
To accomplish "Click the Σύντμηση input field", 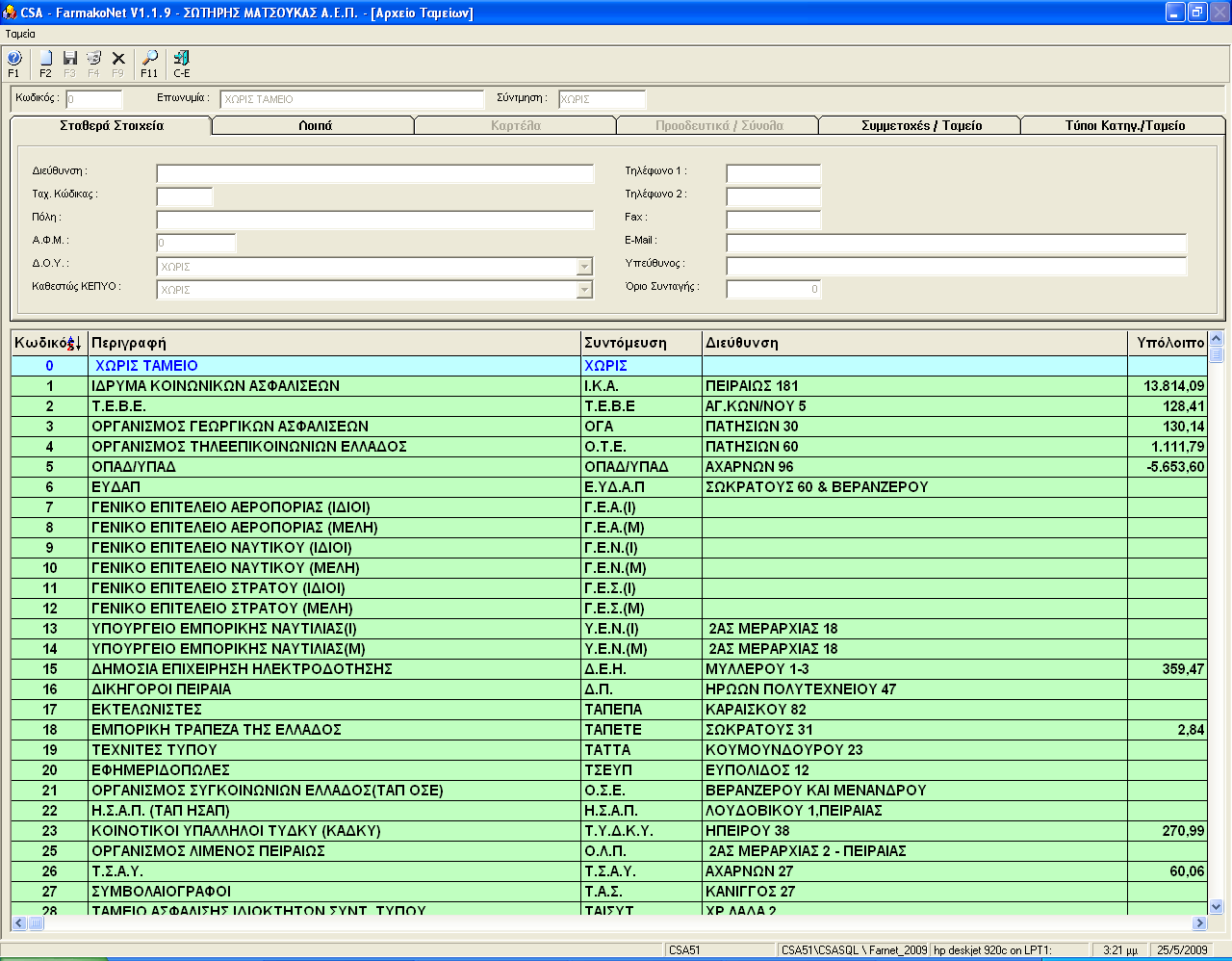I will click(602, 99).
